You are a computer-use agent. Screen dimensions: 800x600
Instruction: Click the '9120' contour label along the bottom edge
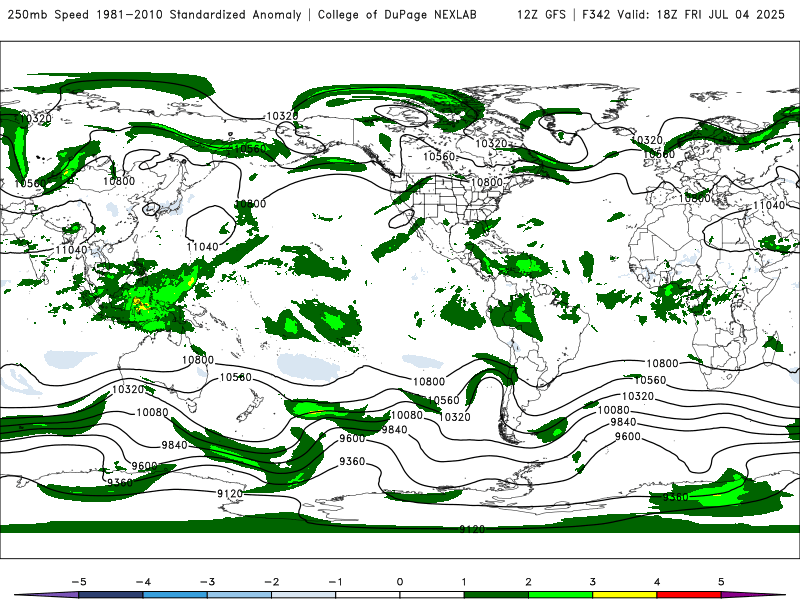point(472,529)
